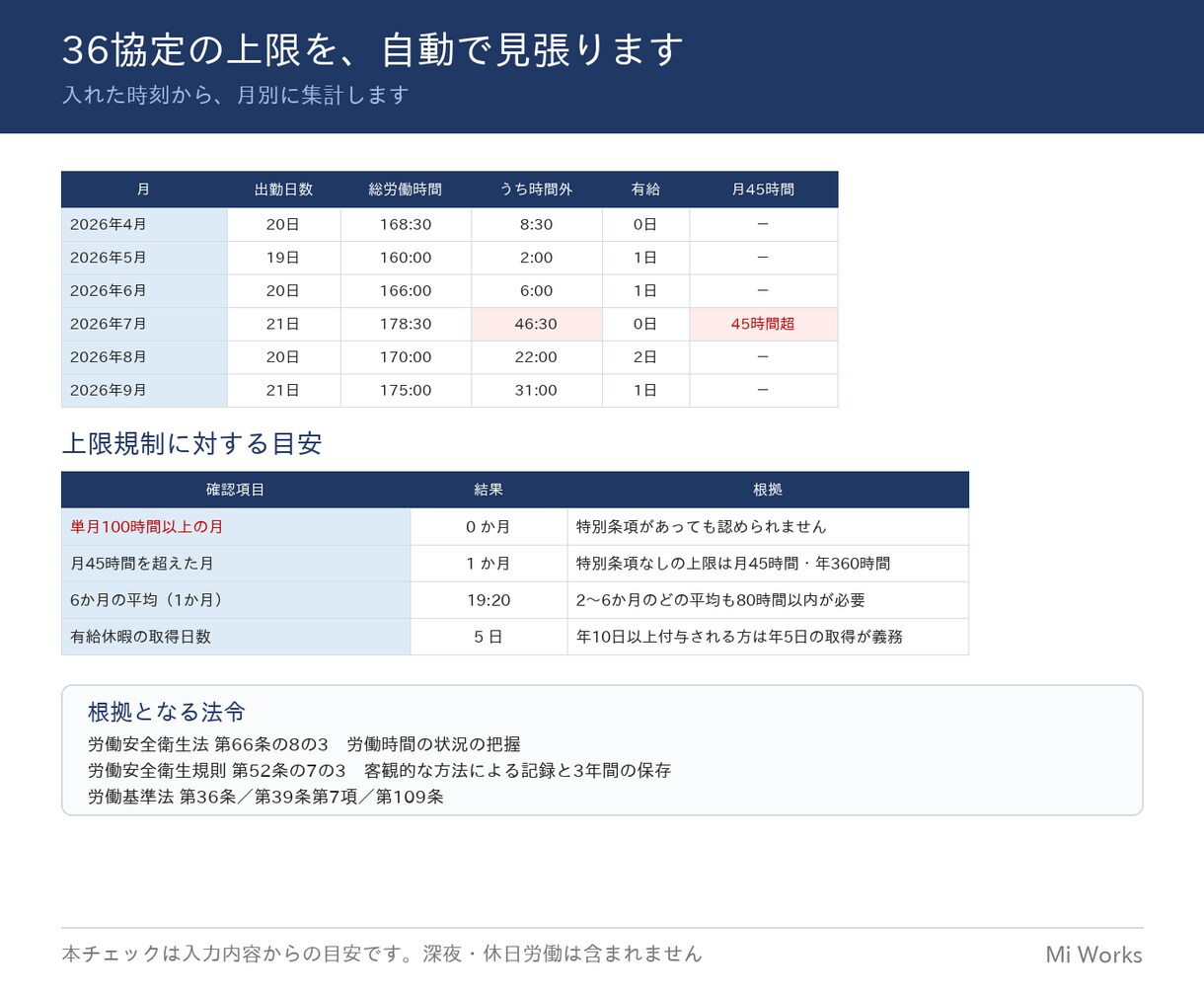Click the 有給休暇の取得日数 row label
Screen dimensions: 1204x995
pos(236,637)
